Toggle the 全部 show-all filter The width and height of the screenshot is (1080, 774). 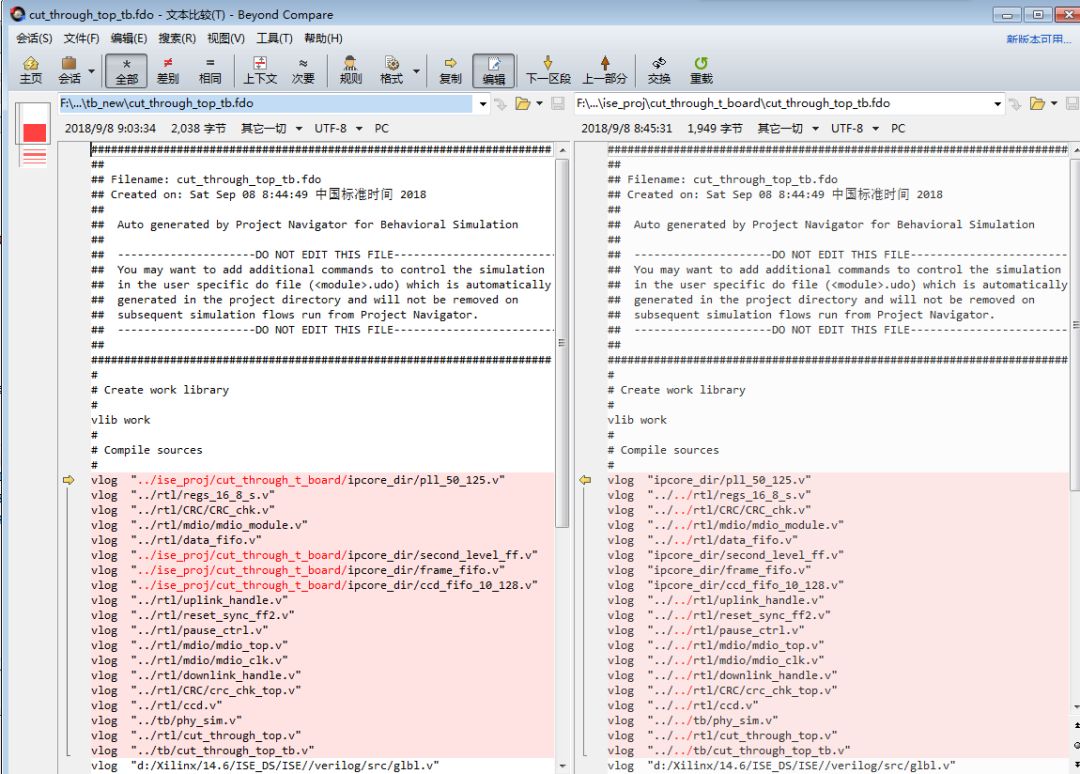[126, 70]
